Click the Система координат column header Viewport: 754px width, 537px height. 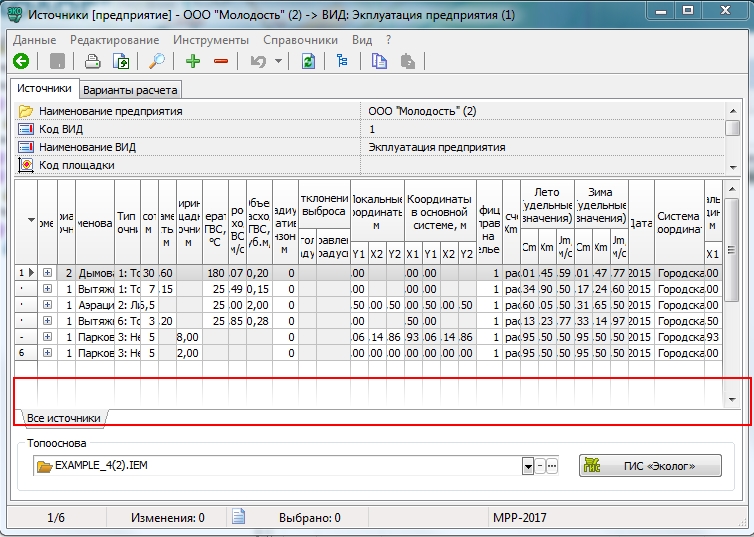point(679,223)
